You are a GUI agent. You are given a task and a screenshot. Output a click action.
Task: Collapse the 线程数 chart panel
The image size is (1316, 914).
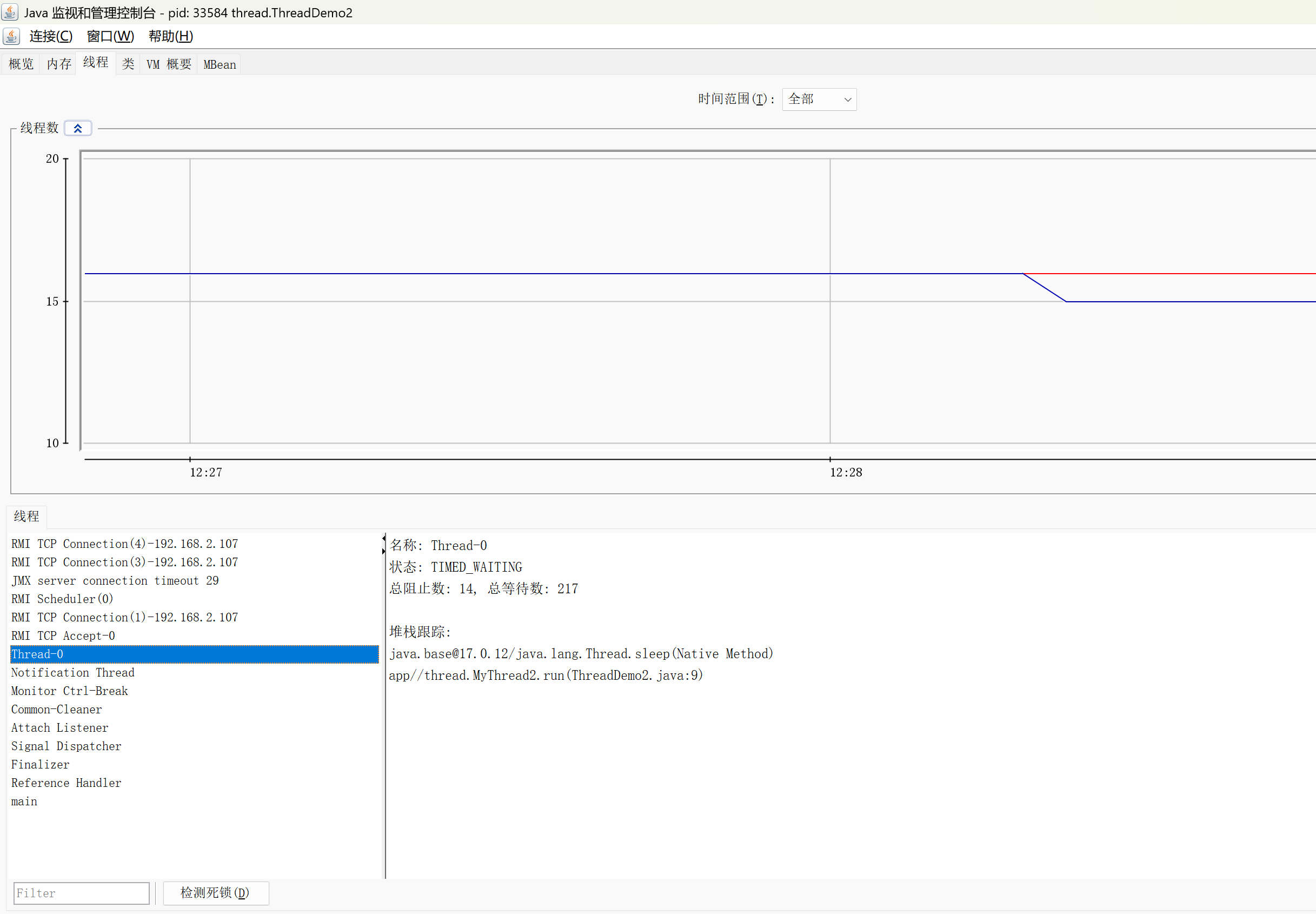78,128
